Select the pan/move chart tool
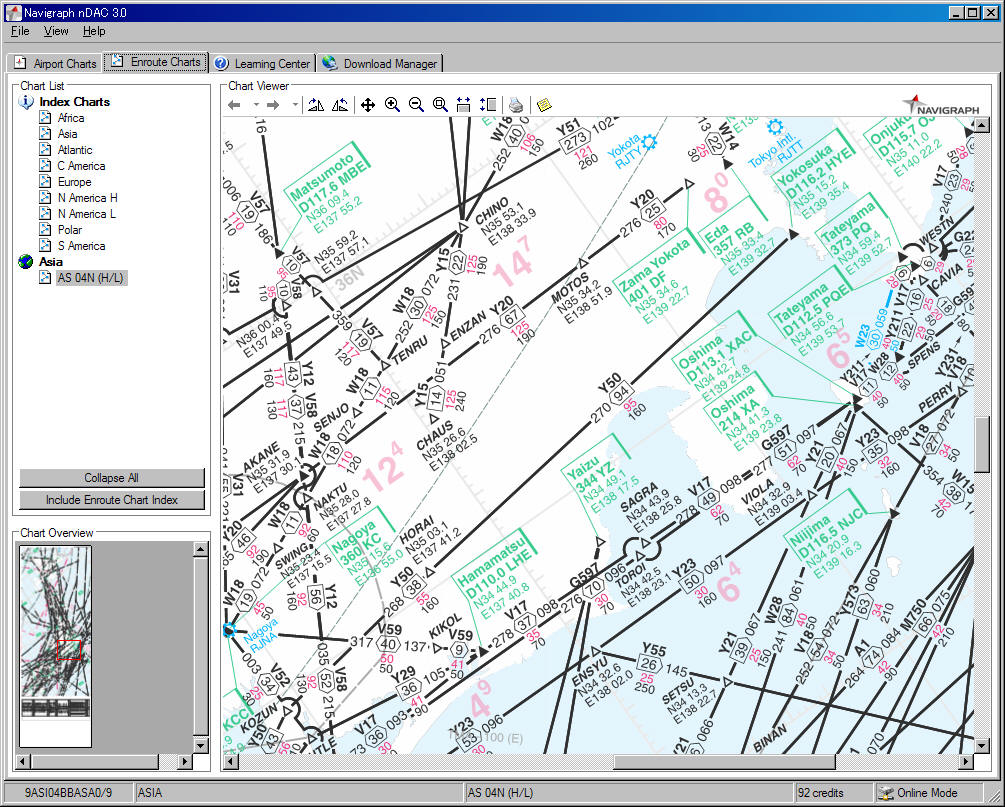Viewport: 1005px width, 807px height. (x=368, y=105)
